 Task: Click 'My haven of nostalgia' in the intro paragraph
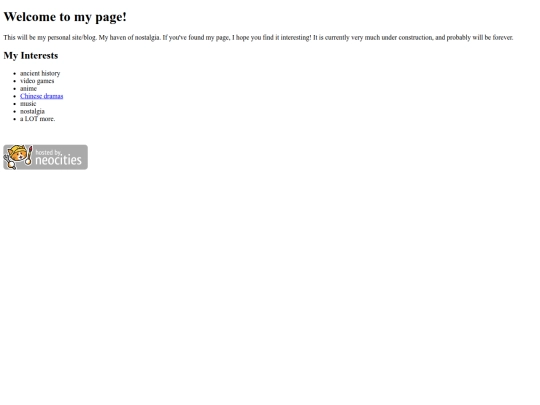pos(130,38)
